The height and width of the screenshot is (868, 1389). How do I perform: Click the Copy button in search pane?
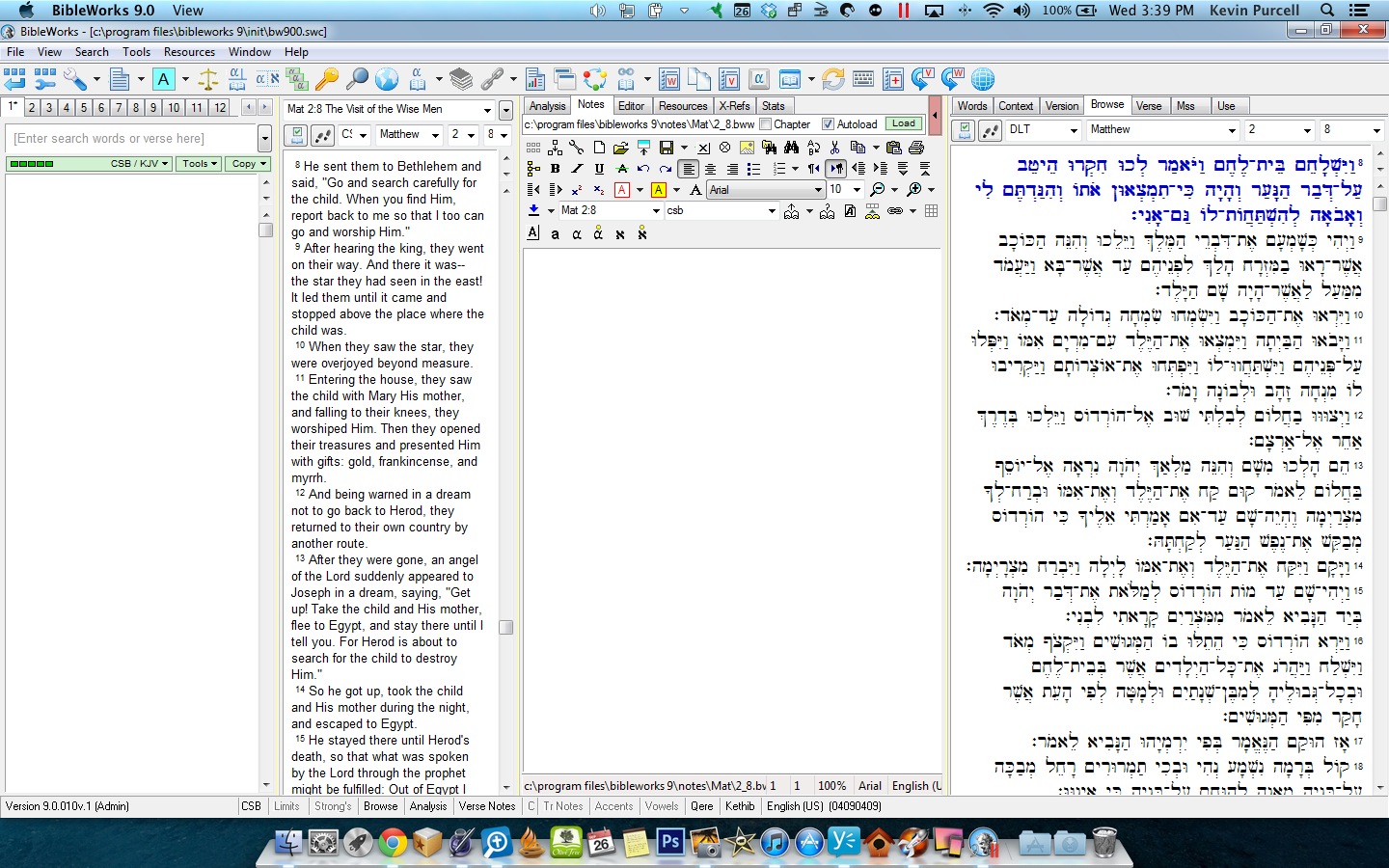[248, 164]
